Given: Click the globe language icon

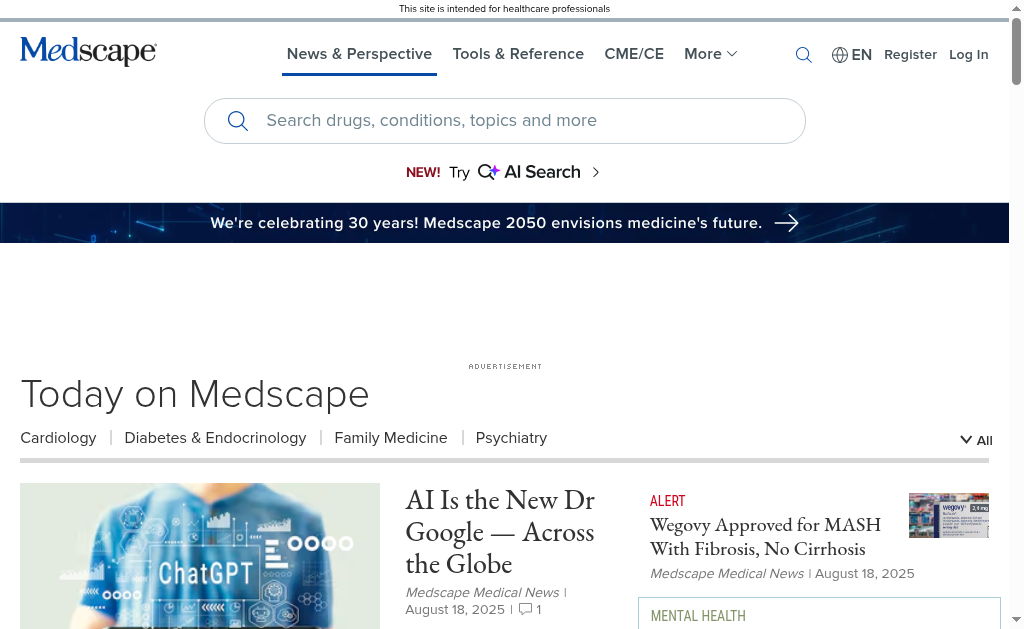Looking at the screenshot, I should pos(839,55).
